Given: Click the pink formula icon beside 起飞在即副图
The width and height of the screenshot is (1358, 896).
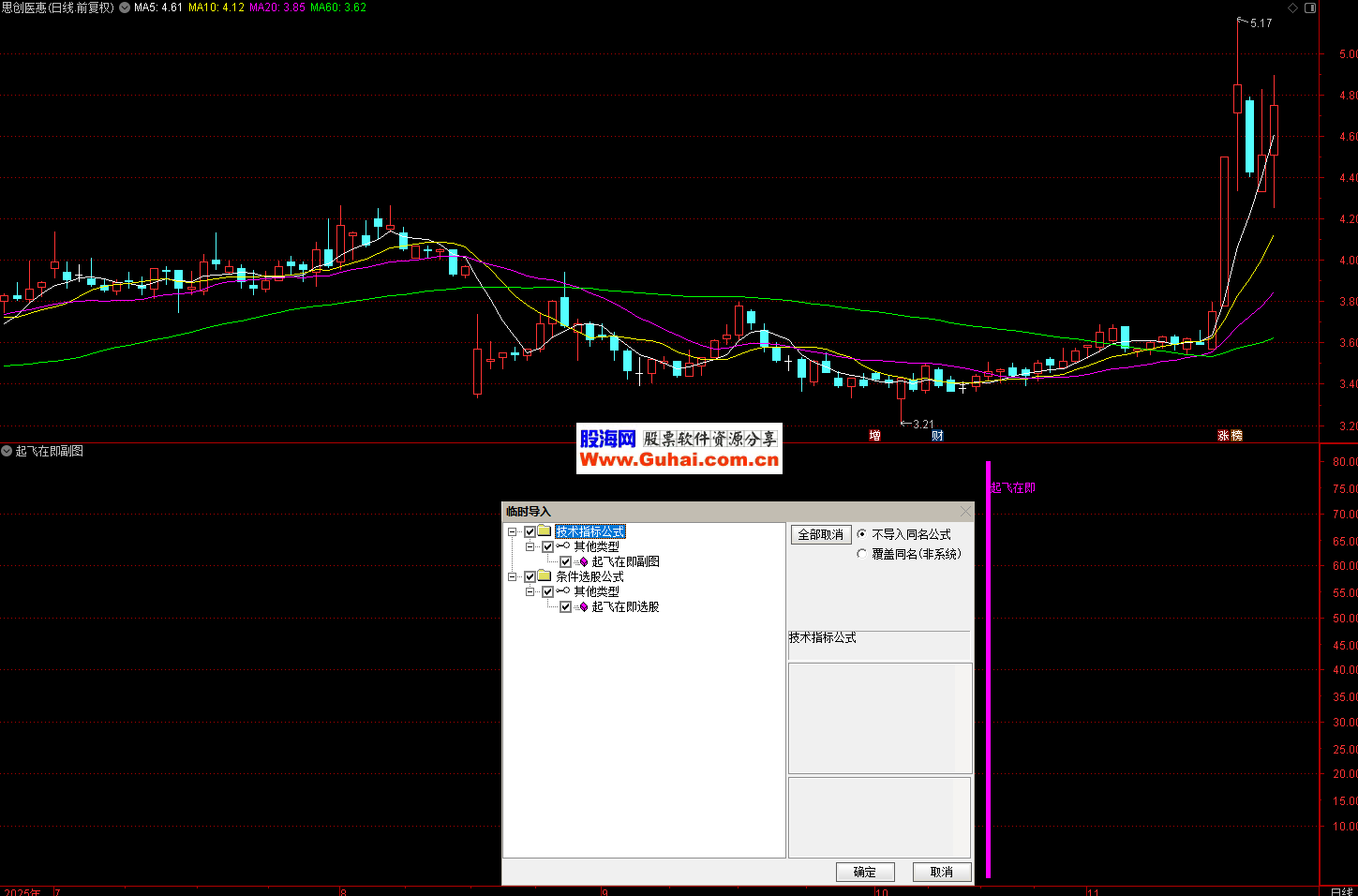Looking at the screenshot, I should (583, 561).
